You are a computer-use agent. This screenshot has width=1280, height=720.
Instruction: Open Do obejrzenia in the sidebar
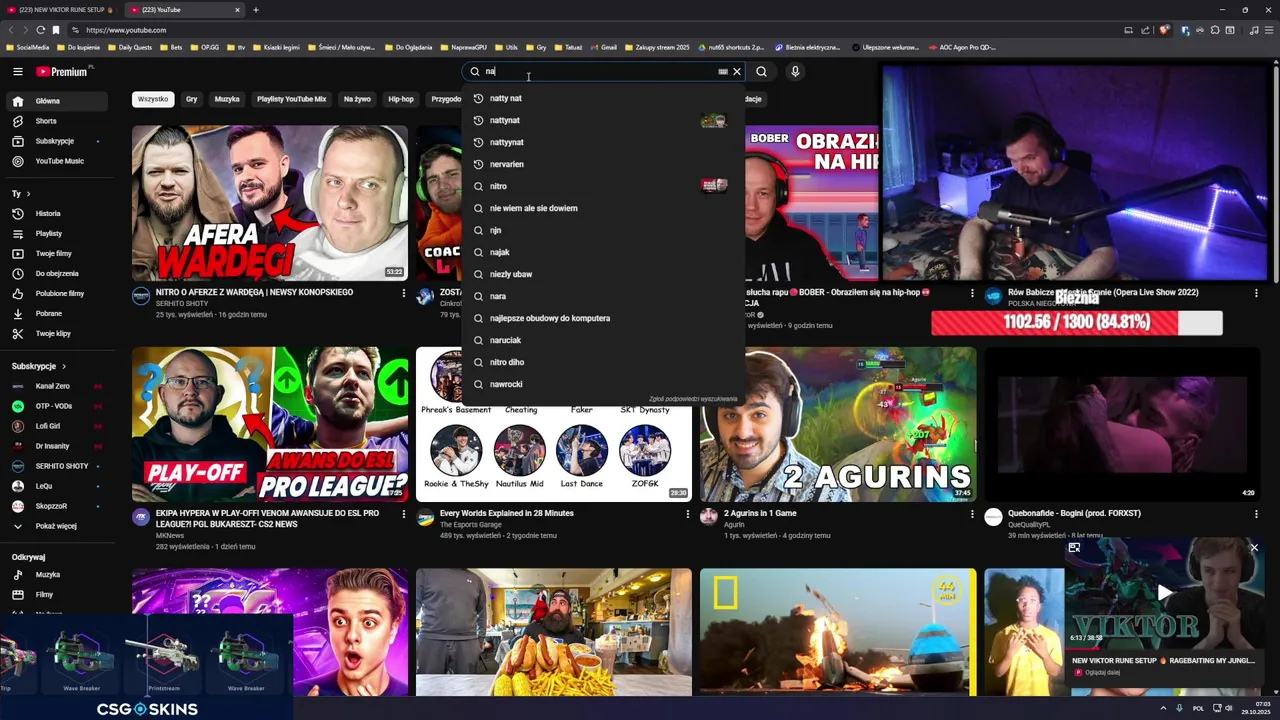click(x=58, y=273)
